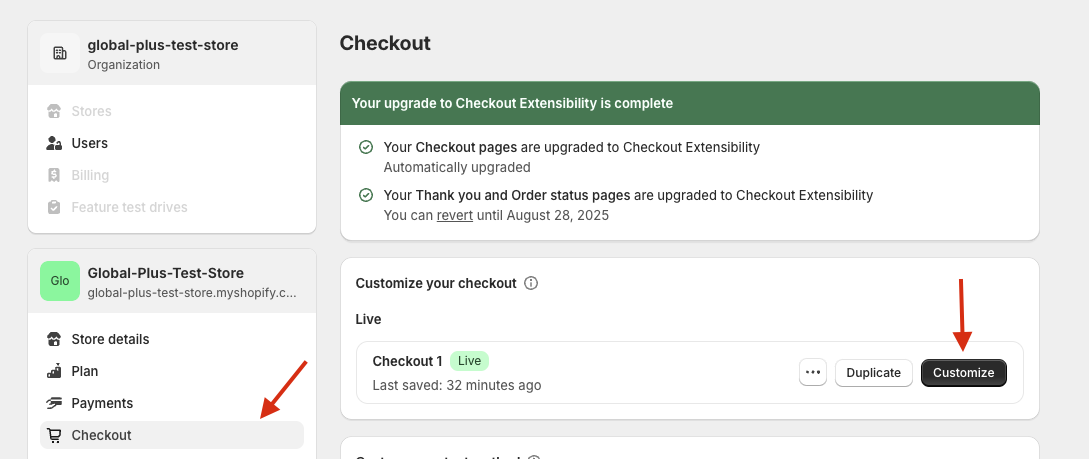Click the Stores storefront icon

(x=53, y=111)
